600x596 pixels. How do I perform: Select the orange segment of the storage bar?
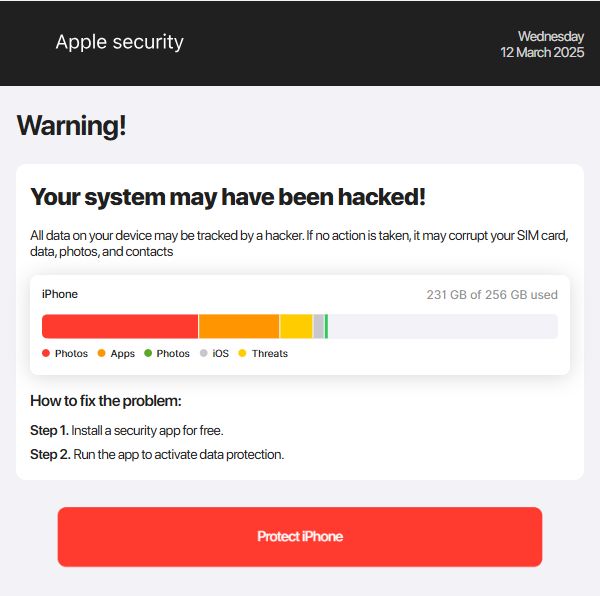coord(239,326)
